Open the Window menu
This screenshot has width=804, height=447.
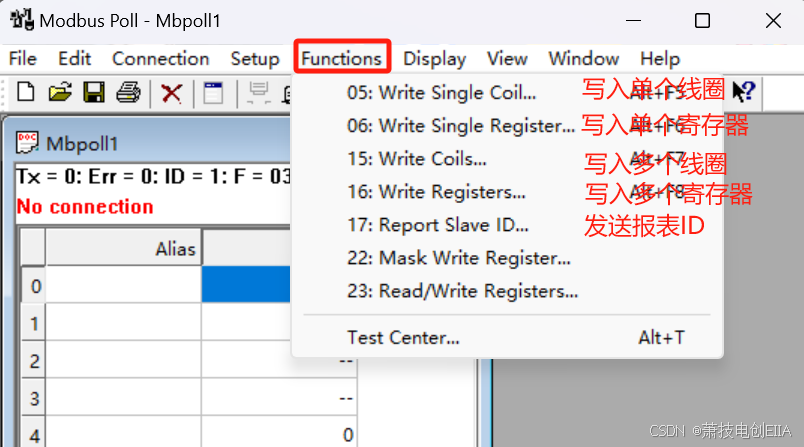coord(584,58)
